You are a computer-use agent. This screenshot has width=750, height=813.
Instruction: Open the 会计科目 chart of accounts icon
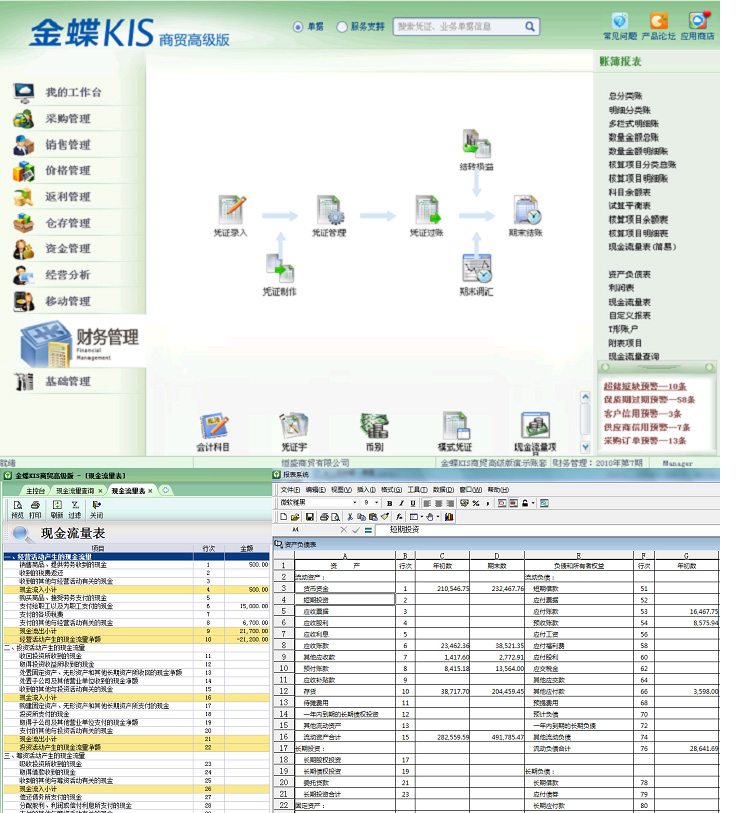tap(214, 426)
